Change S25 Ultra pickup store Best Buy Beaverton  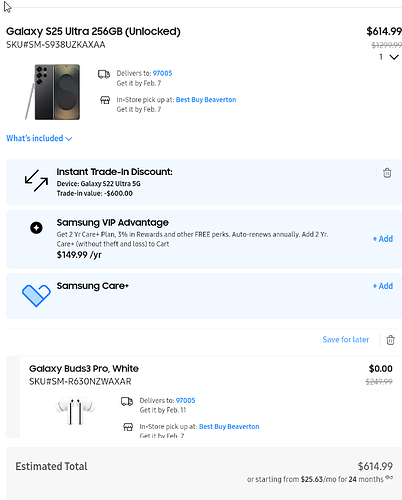[206, 100]
